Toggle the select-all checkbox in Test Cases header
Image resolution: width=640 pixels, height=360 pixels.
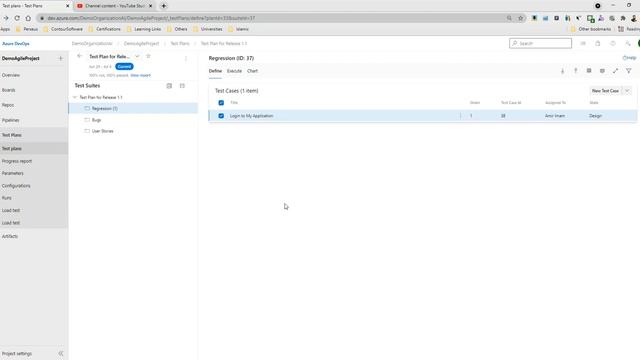click(221, 103)
